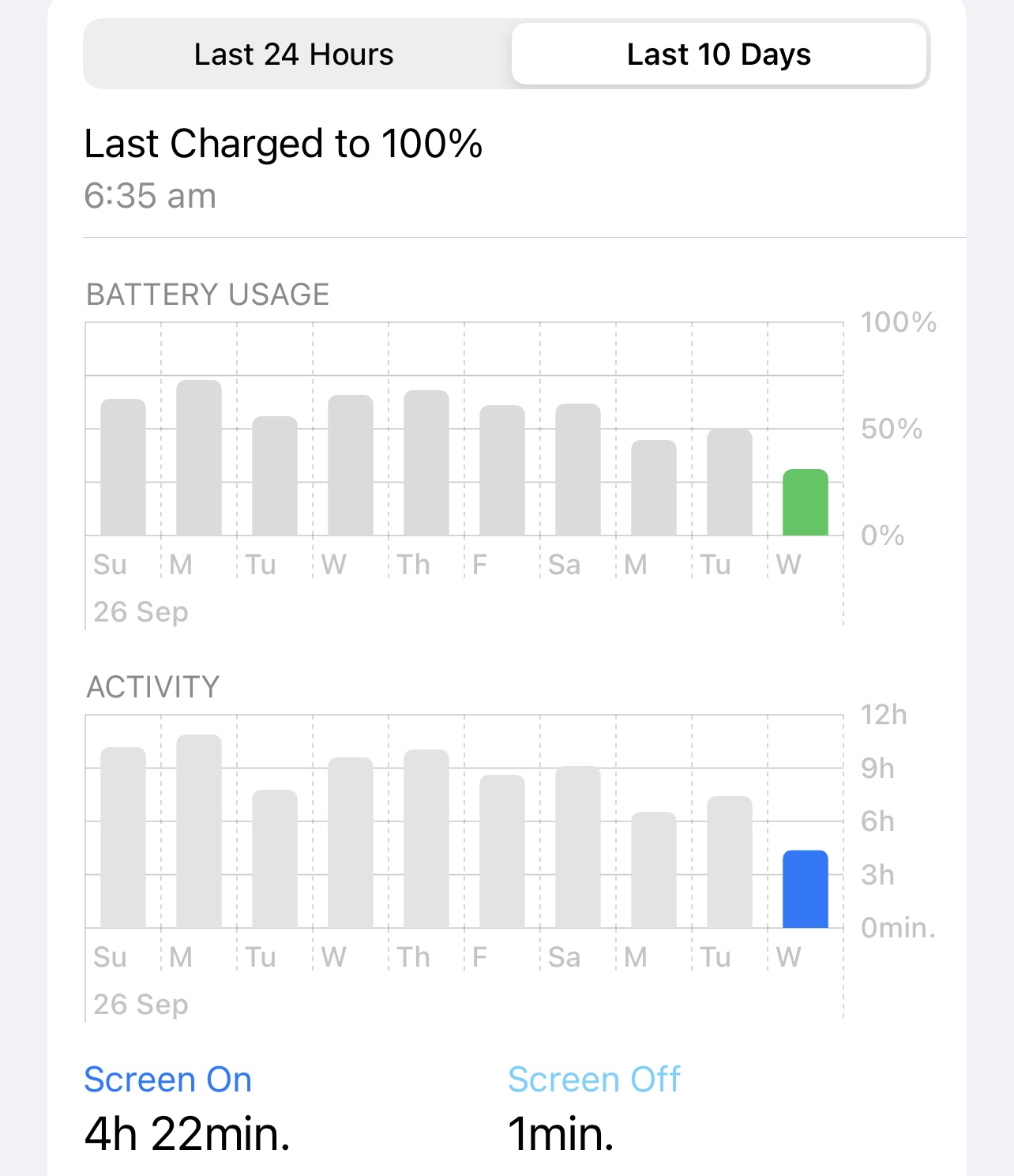Select Sunday activity bar in Activity chart
The height and width of the screenshot is (1176, 1014).
point(123,837)
